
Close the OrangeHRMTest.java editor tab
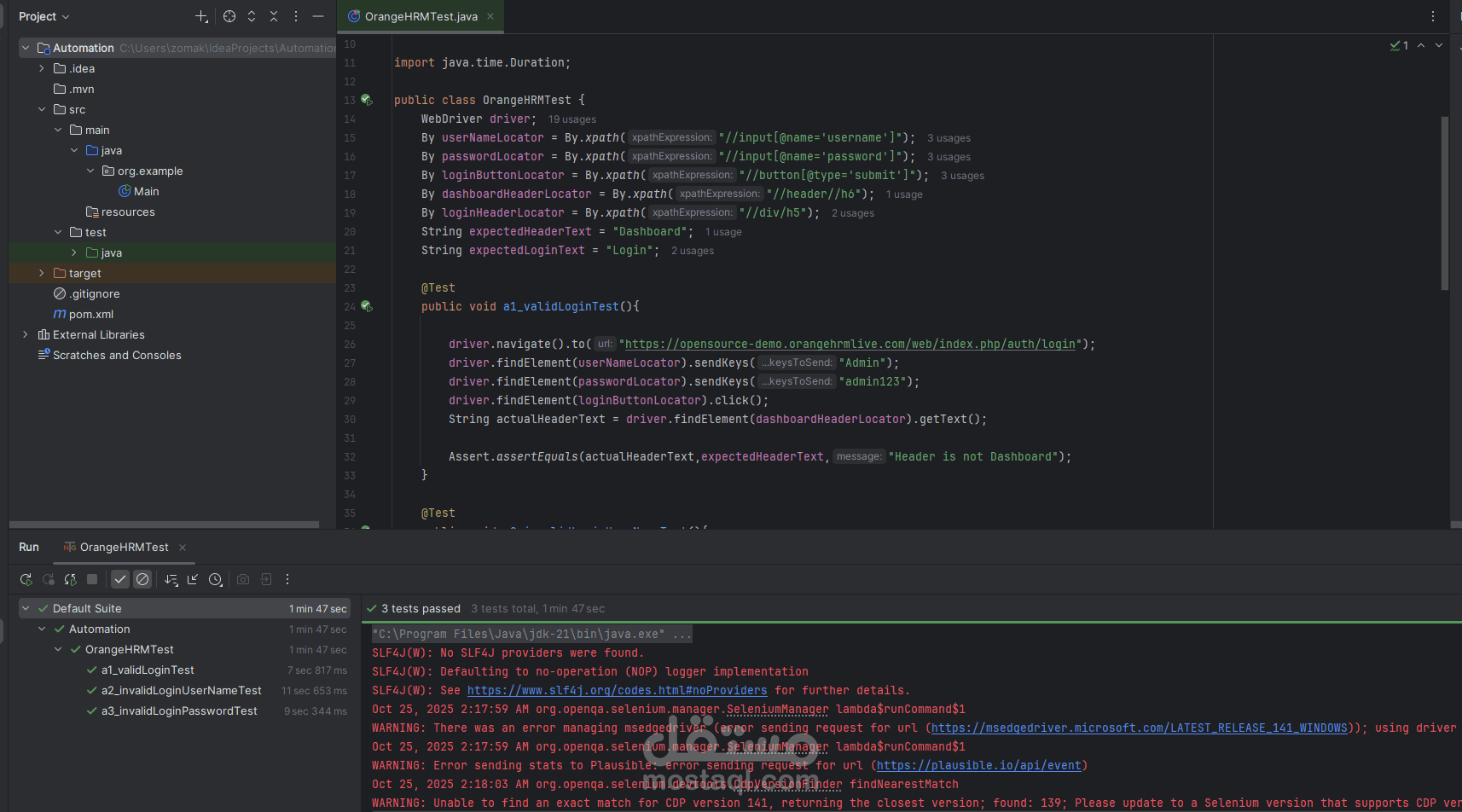pyautogui.click(x=490, y=16)
